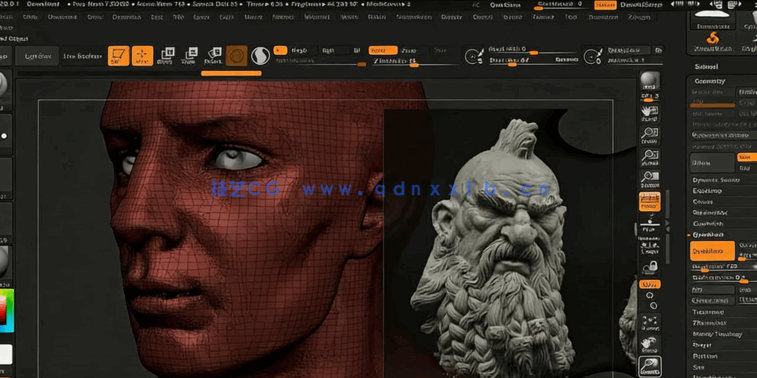Toggle the orange button in the top bar
The height and width of the screenshot is (378, 757).
coord(605,5)
